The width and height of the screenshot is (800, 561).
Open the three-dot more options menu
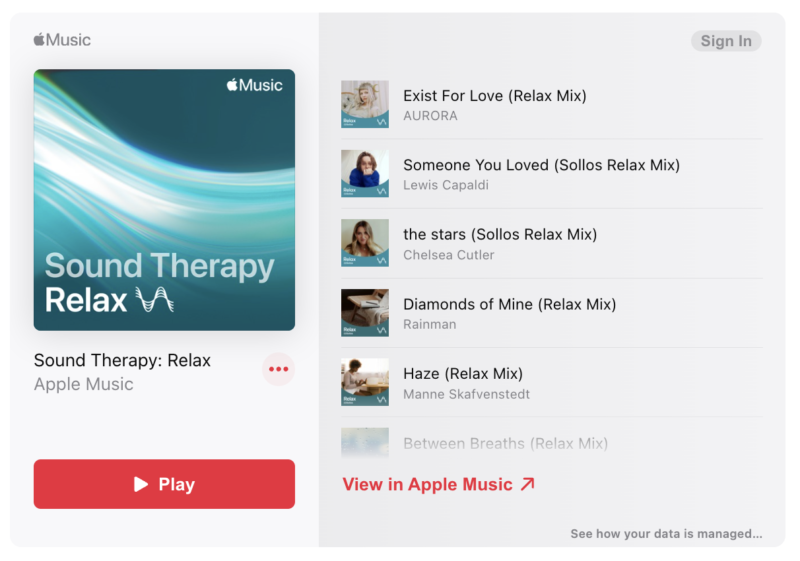click(279, 369)
